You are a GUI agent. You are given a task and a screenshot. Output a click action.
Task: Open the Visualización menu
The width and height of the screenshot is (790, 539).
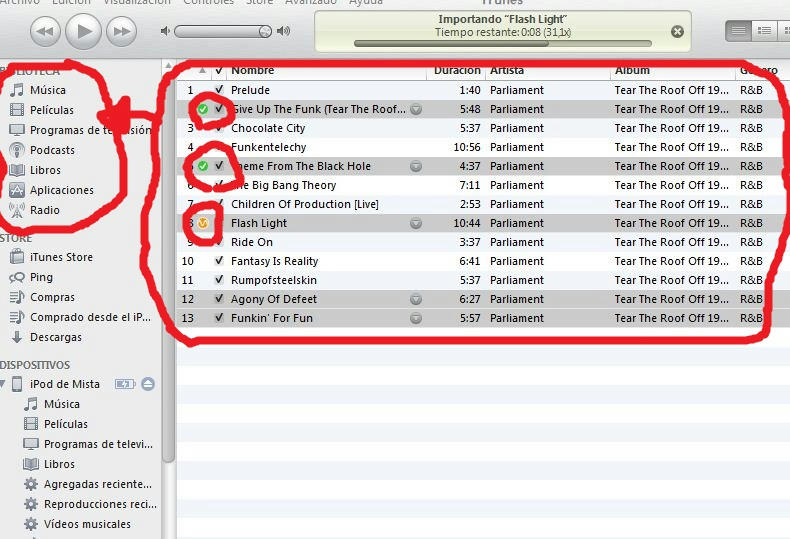point(137,3)
